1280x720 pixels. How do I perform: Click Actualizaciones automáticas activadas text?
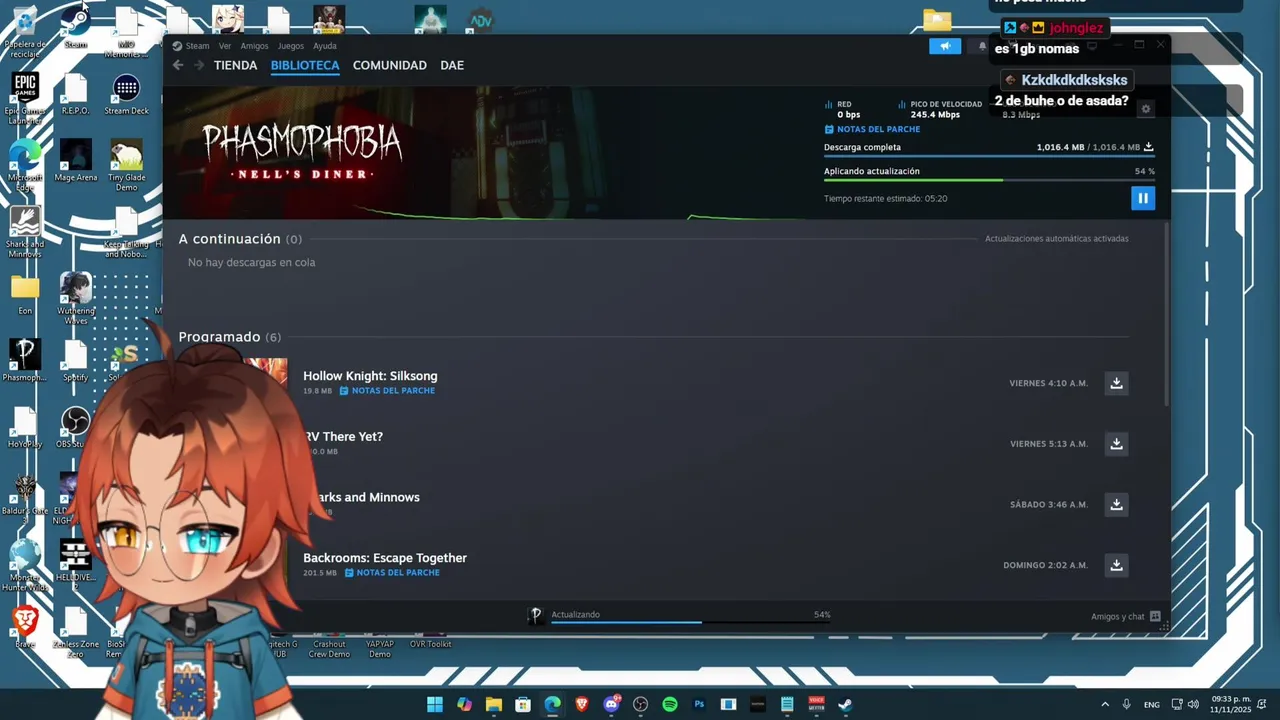pos(1057,239)
